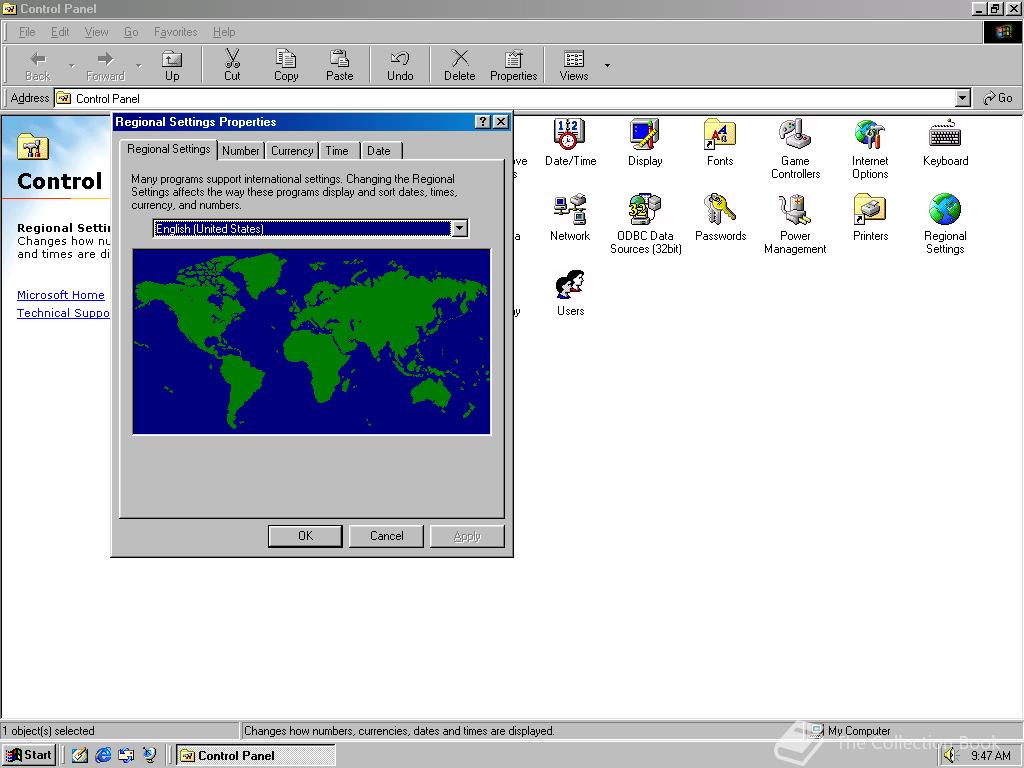
Task: Click the Control Panel taskbar button
Action: click(256, 756)
